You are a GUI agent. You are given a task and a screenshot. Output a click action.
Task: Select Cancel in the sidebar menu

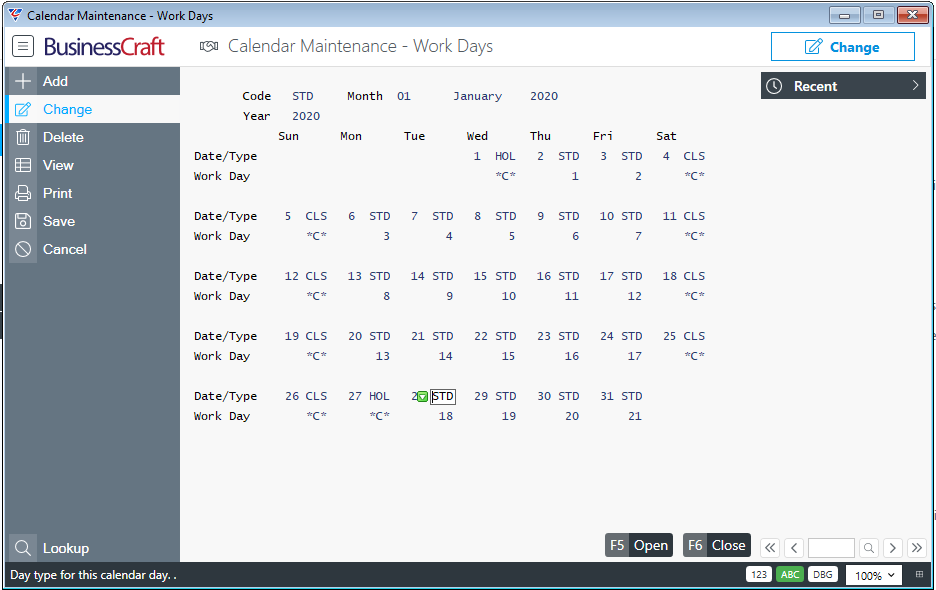point(93,249)
